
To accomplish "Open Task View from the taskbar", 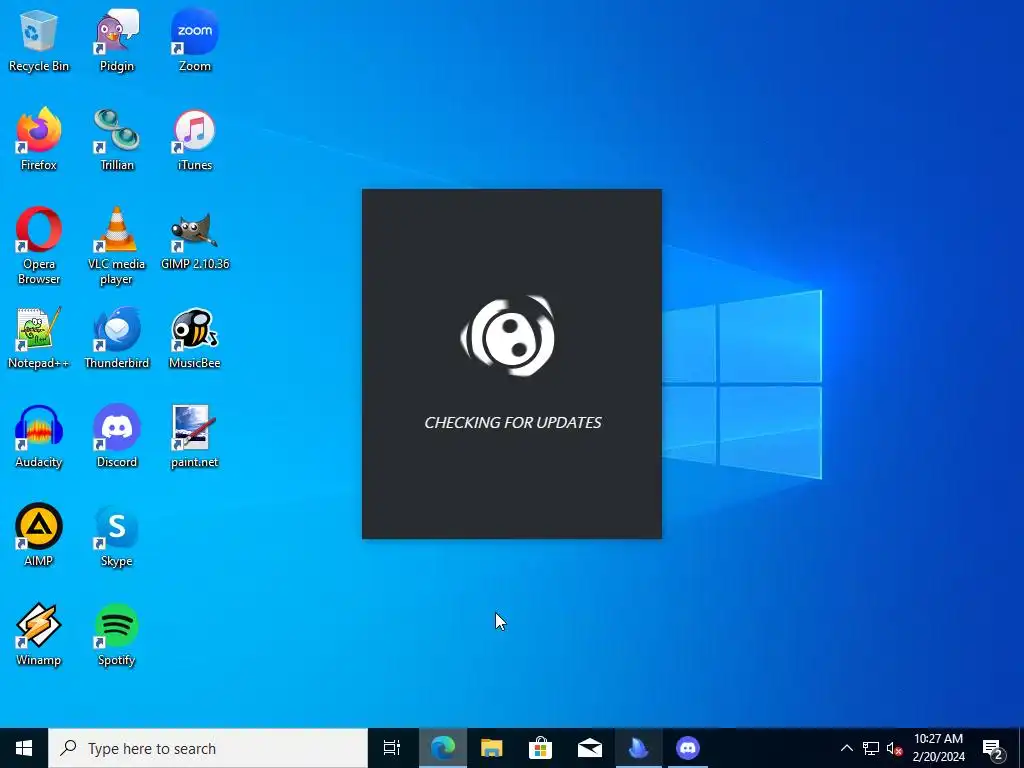I will (392, 748).
